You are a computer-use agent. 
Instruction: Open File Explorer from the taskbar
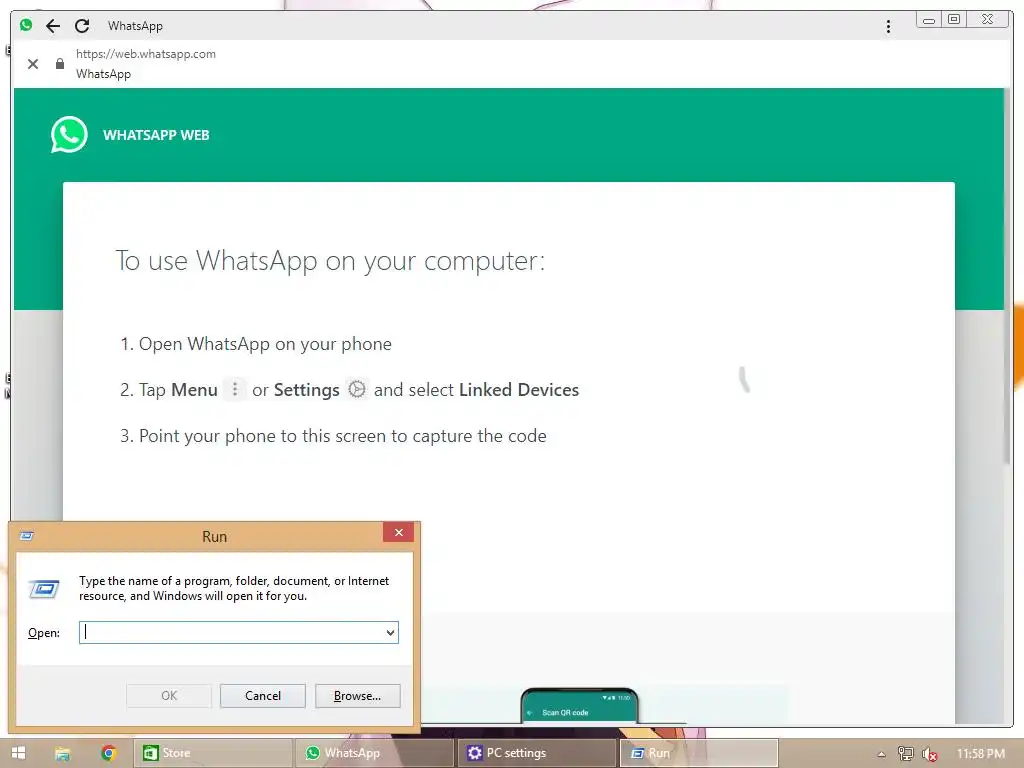63,753
